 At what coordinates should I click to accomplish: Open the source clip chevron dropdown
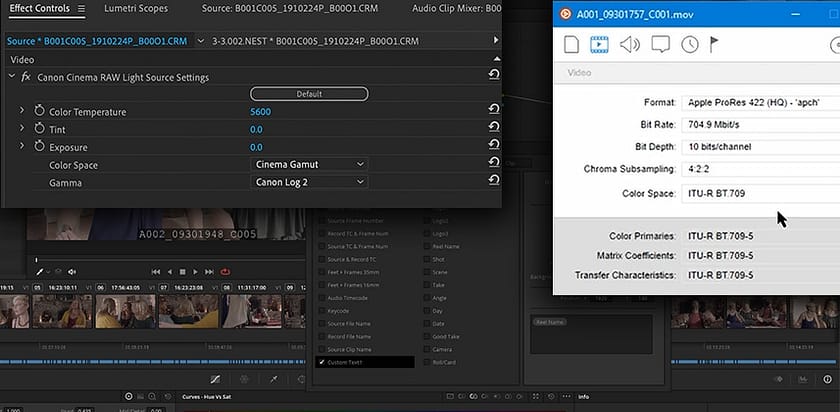(x=200, y=41)
